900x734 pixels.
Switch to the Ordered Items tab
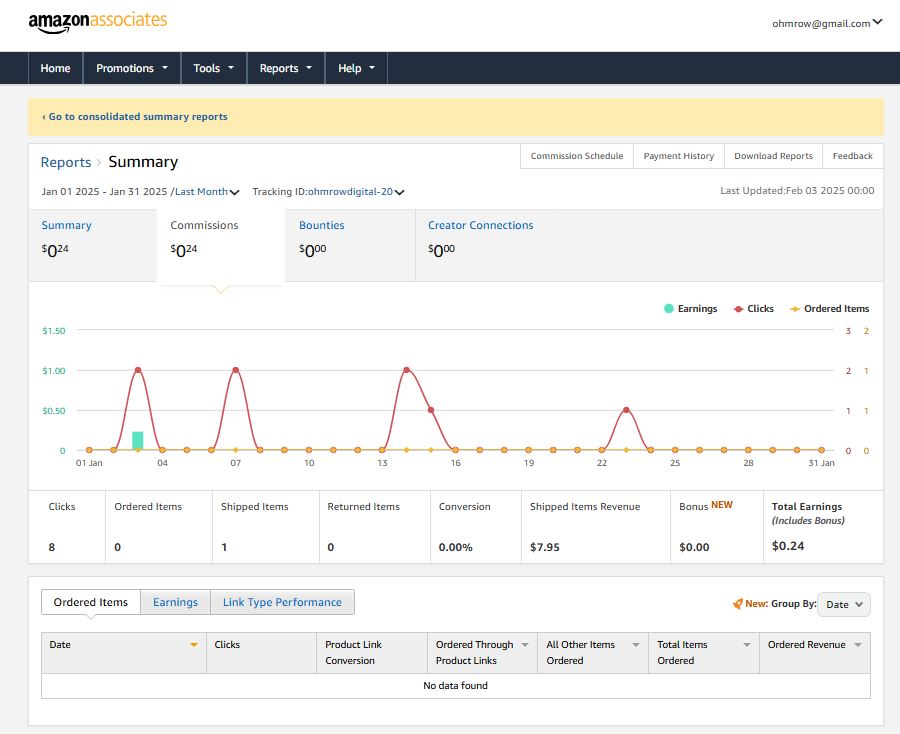pyautogui.click(x=91, y=602)
